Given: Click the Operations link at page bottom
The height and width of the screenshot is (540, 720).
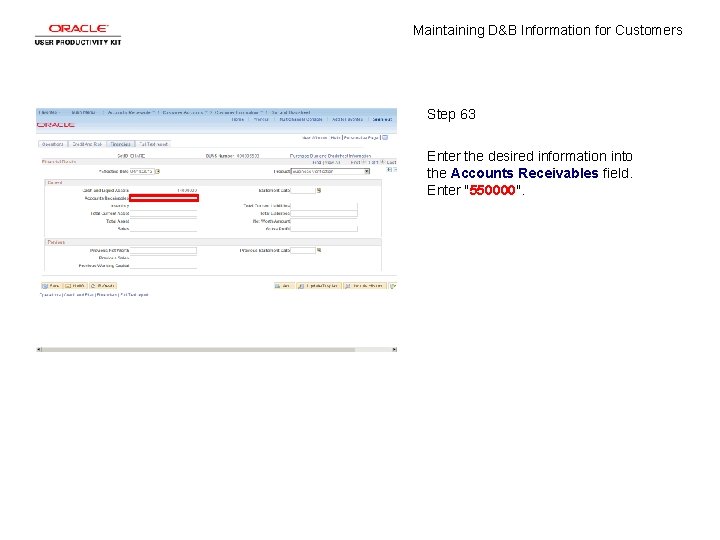Looking at the screenshot, I should [x=51, y=295].
